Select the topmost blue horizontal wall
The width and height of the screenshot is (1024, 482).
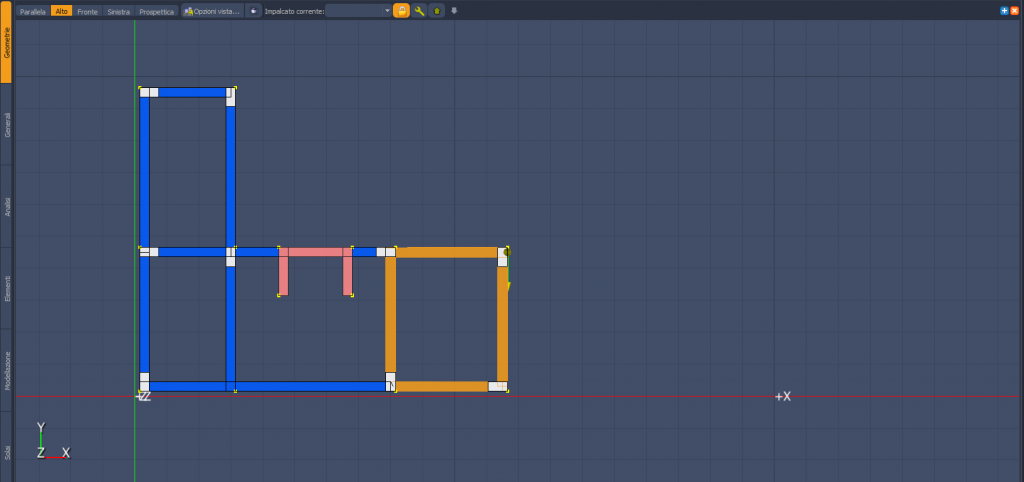point(192,92)
